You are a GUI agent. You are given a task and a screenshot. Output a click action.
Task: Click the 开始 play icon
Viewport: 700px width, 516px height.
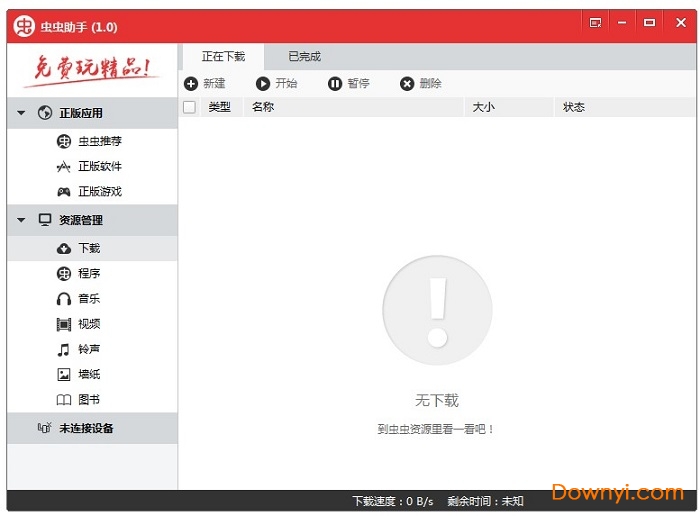click(263, 83)
